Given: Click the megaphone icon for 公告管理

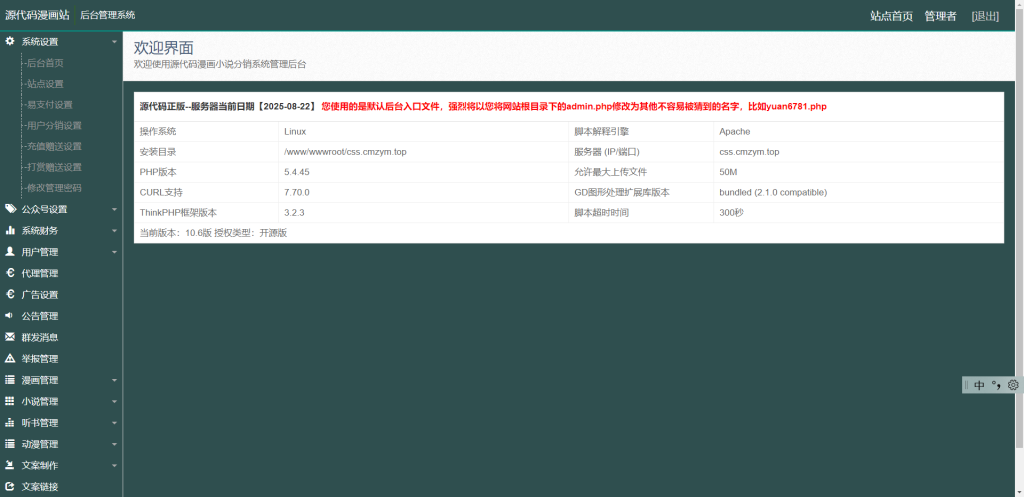Looking at the screenshot, I should [x=10, y=315].
